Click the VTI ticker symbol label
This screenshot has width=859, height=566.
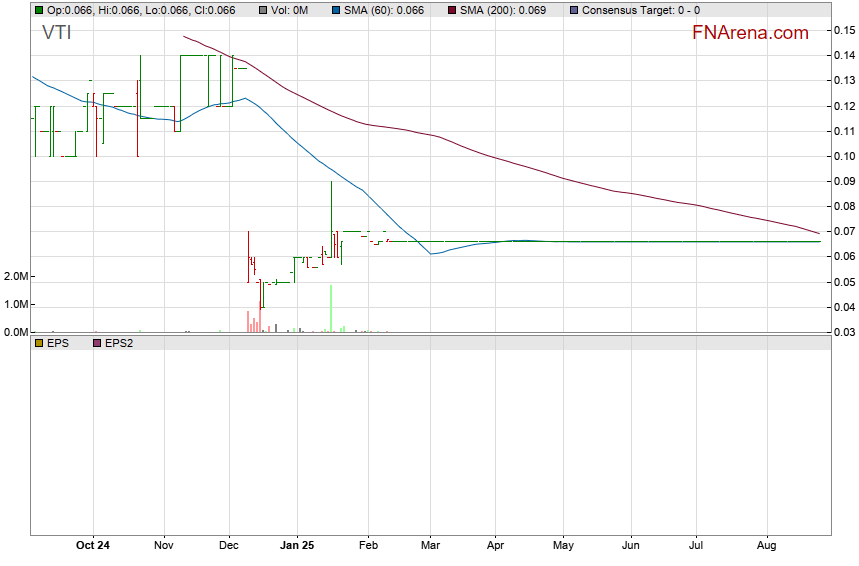pos(56,33)
